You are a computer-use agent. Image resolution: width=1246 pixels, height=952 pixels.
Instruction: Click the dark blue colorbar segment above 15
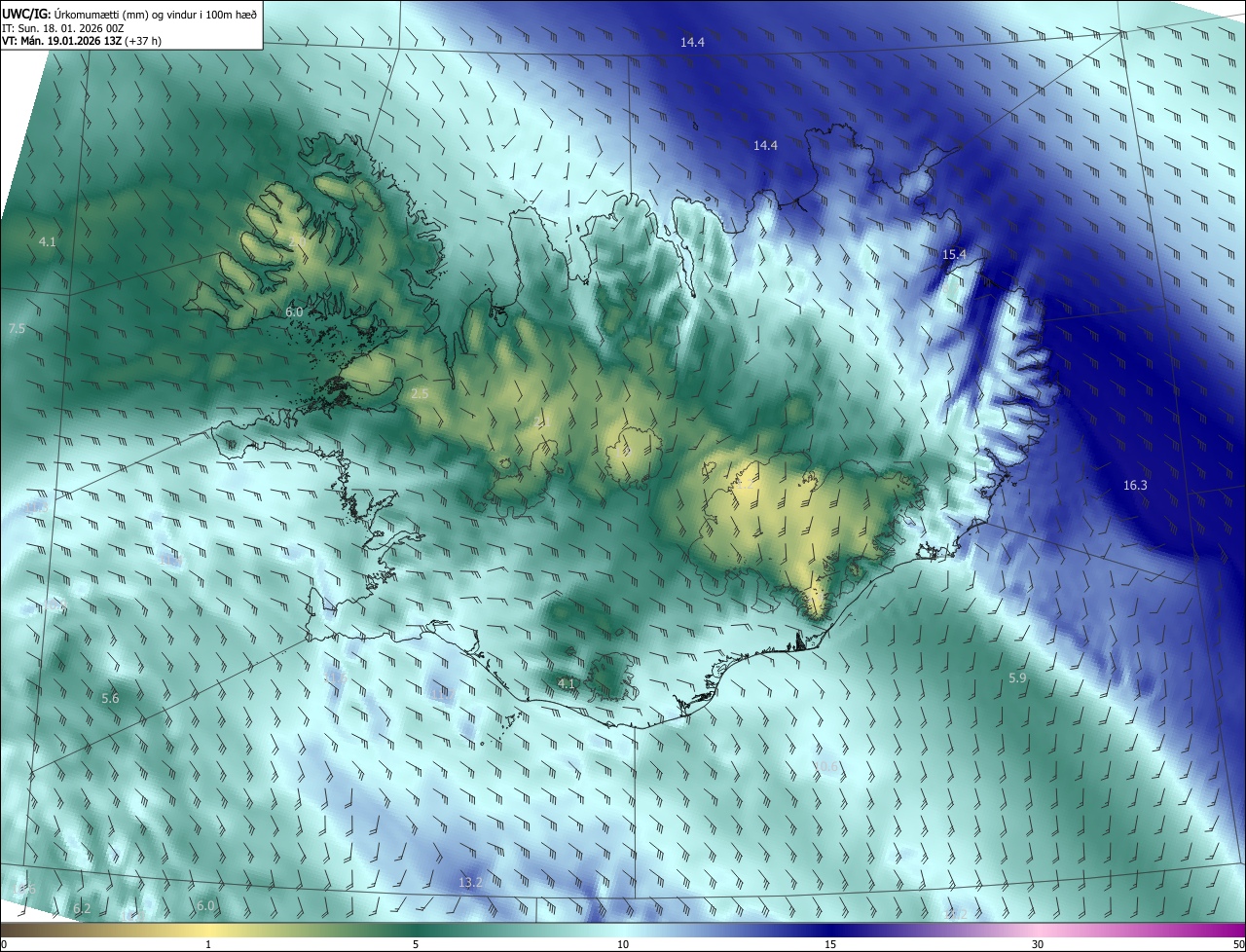[830, 931]
